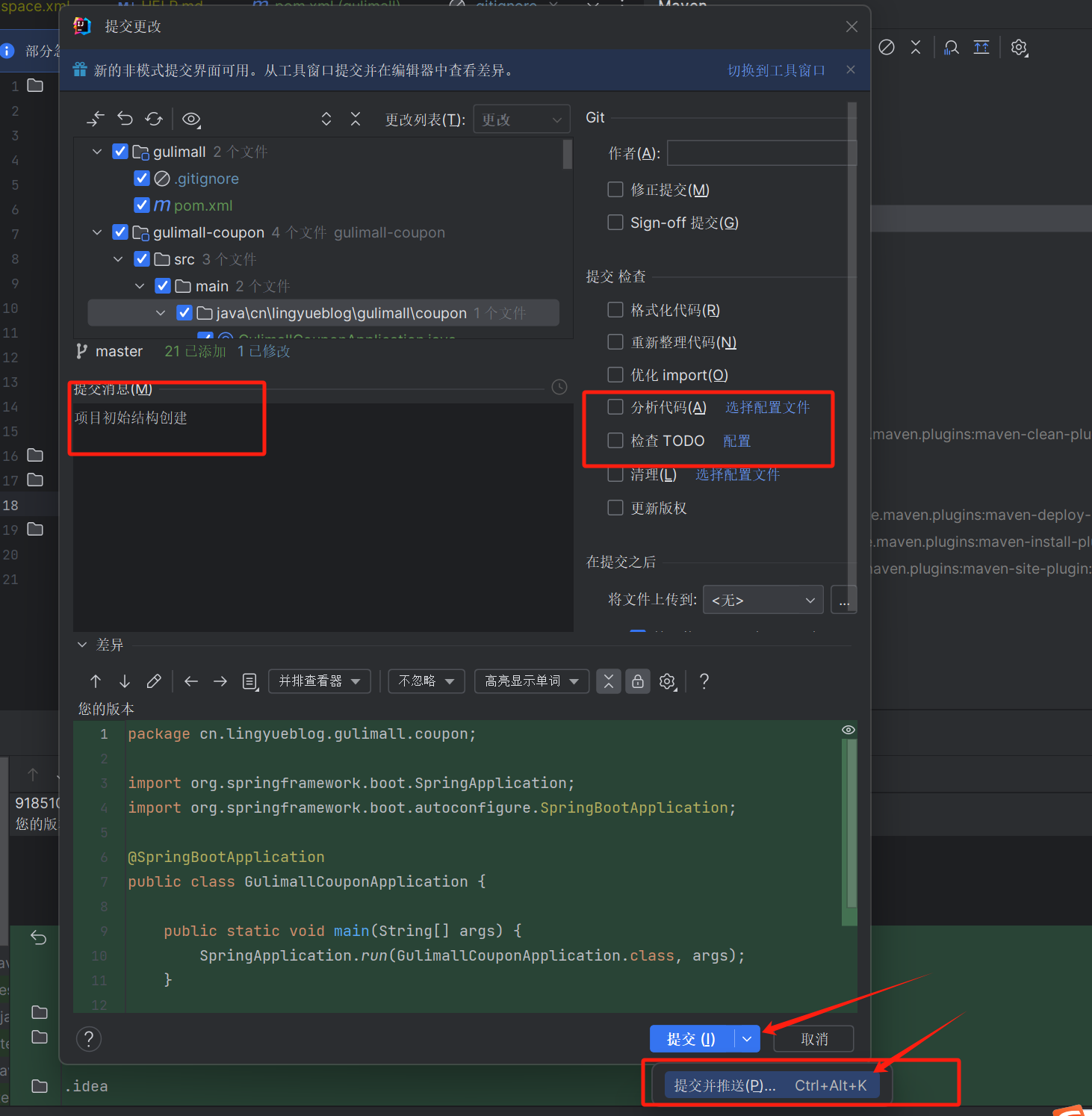Click the commit message text area
Image resolution: width=1092 pixels, height=1116 pixels.
pos(323,517)
